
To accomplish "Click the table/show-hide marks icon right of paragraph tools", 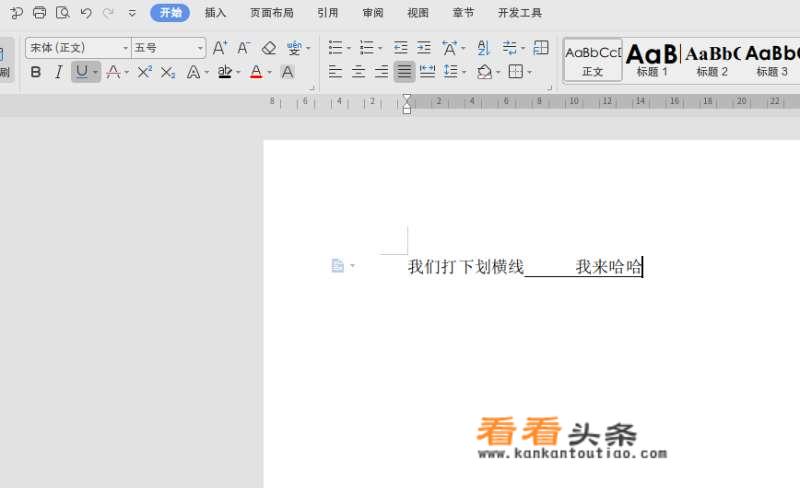I will [541, 48].
